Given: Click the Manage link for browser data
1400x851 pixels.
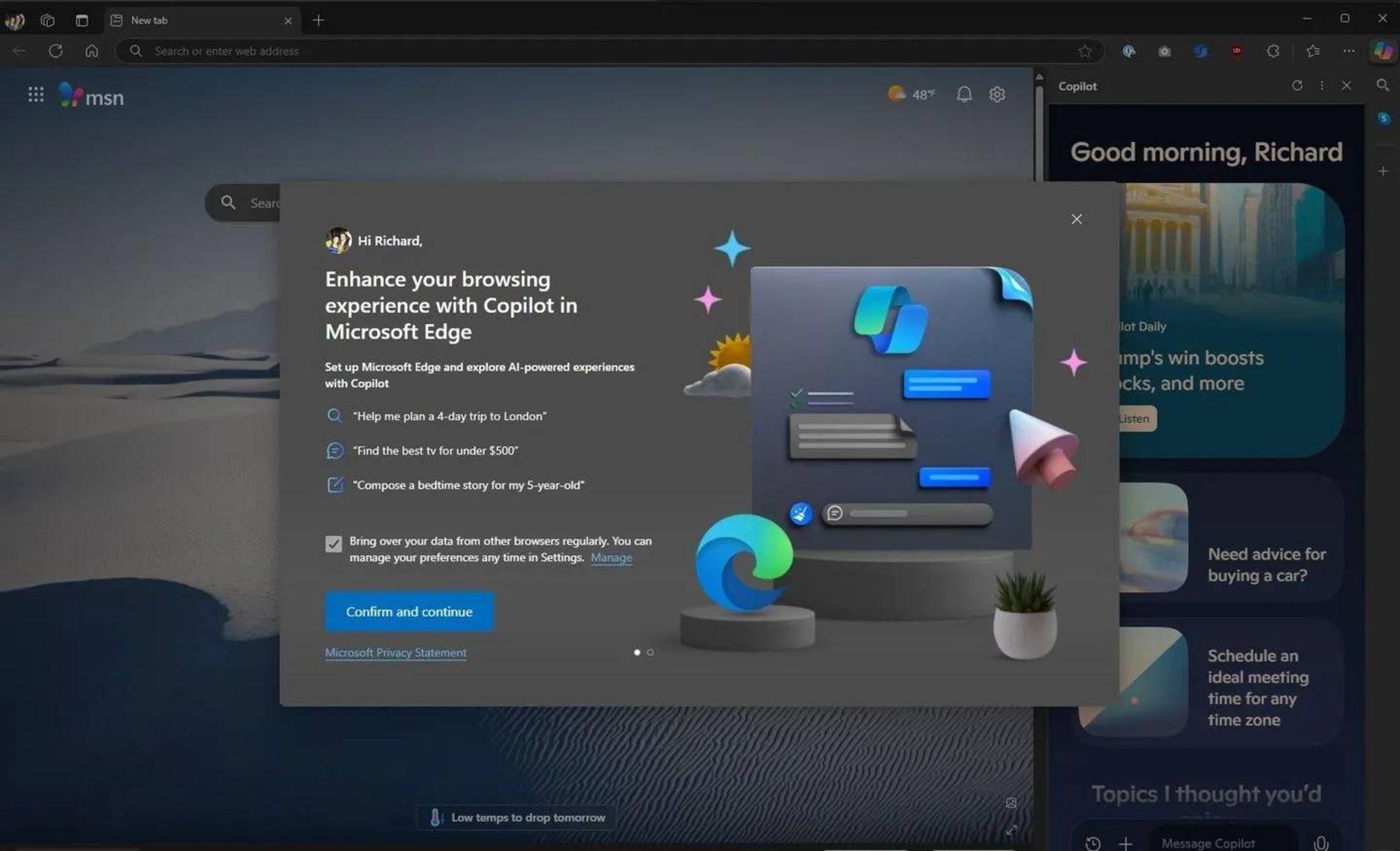Looking at the screenshot, I should (x=611, y=557).
